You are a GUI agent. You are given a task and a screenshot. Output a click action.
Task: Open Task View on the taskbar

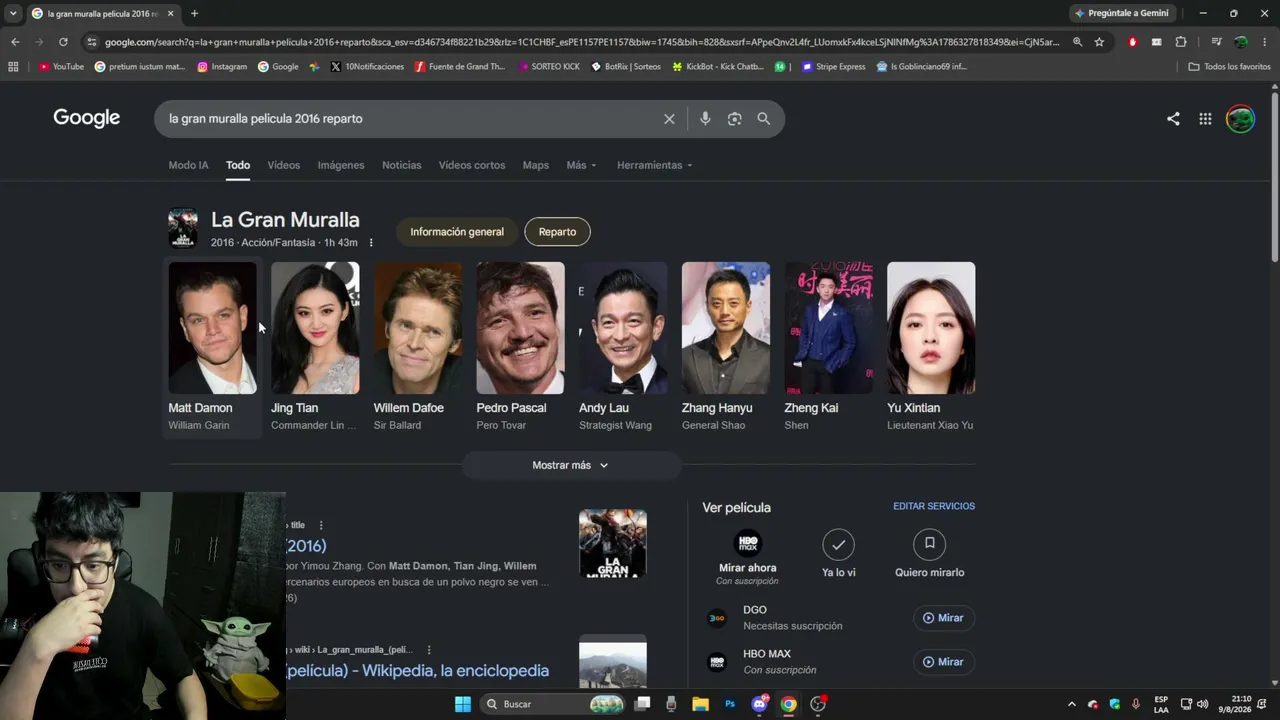click(643, 704)
